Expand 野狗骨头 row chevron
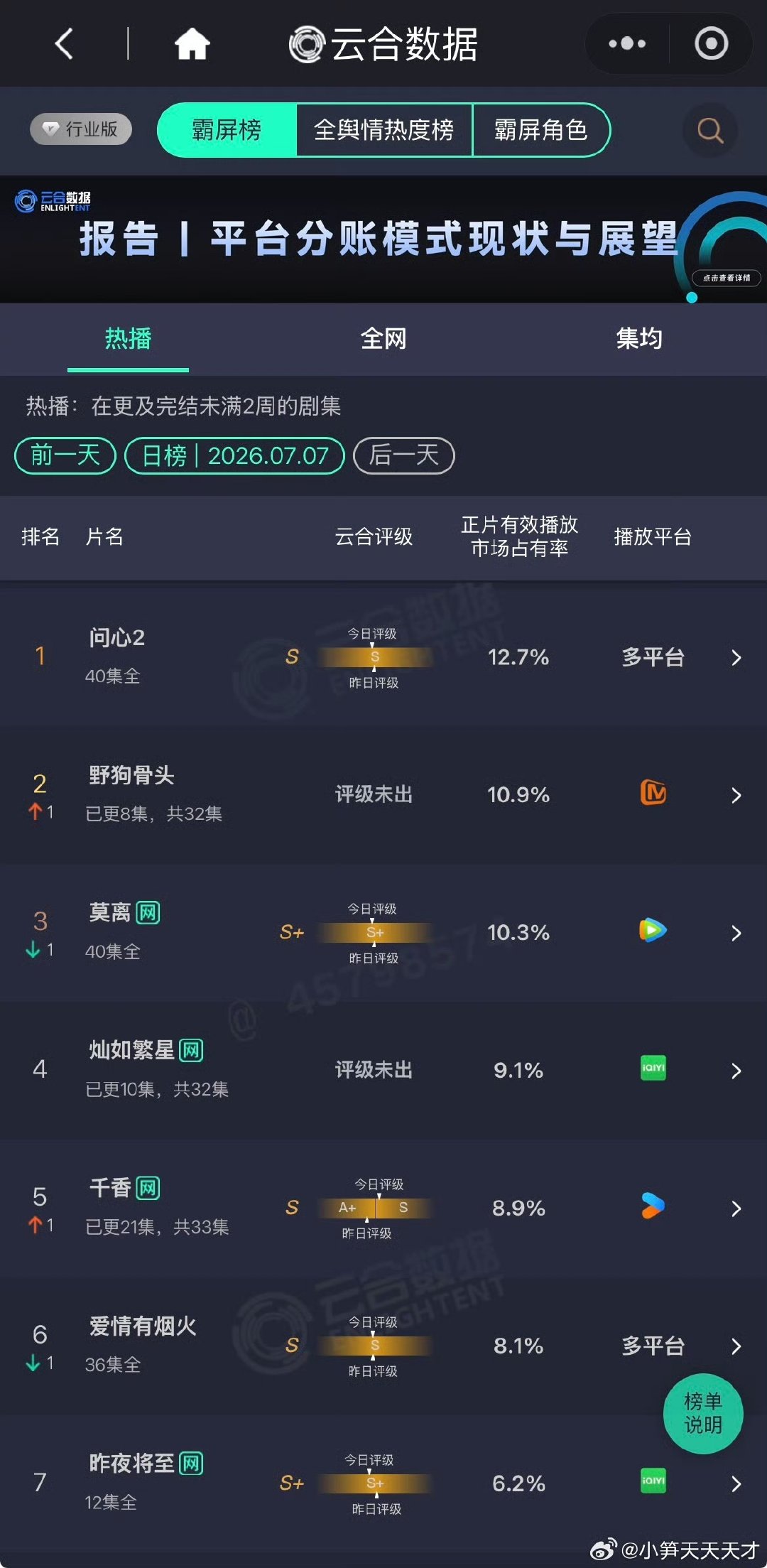This screenshot has height=1568, width=767. [736, 795]
